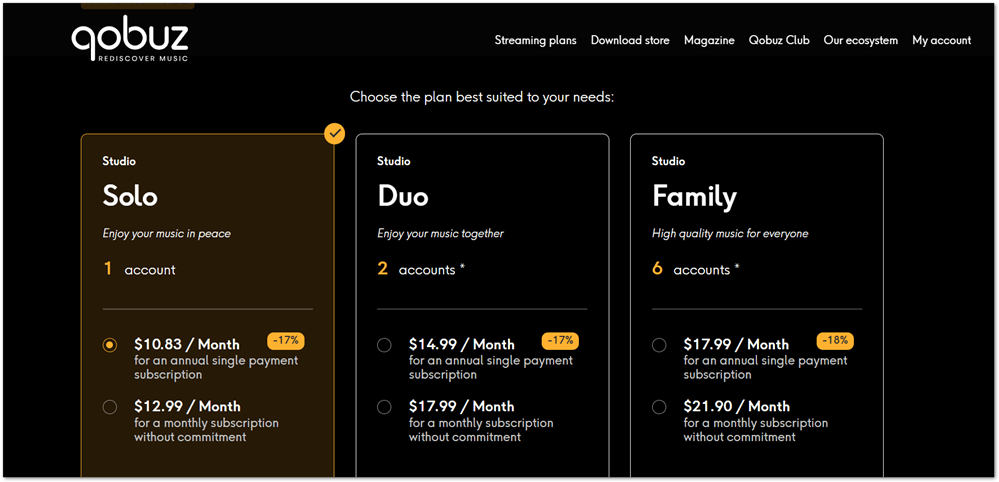Click the orange checkmark badge on Solo

335,133
